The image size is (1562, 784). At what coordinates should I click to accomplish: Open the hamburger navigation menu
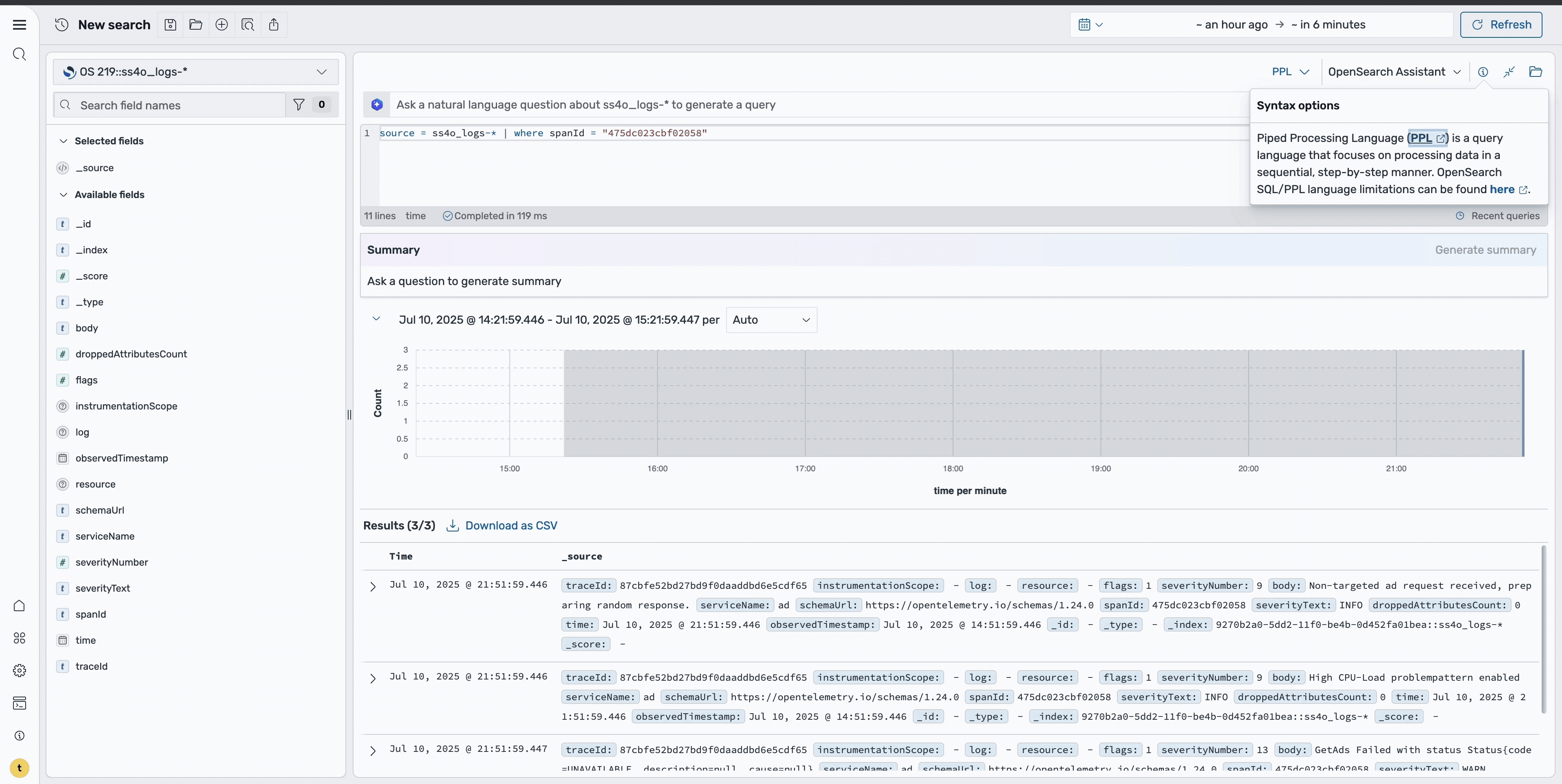[20, 25]
